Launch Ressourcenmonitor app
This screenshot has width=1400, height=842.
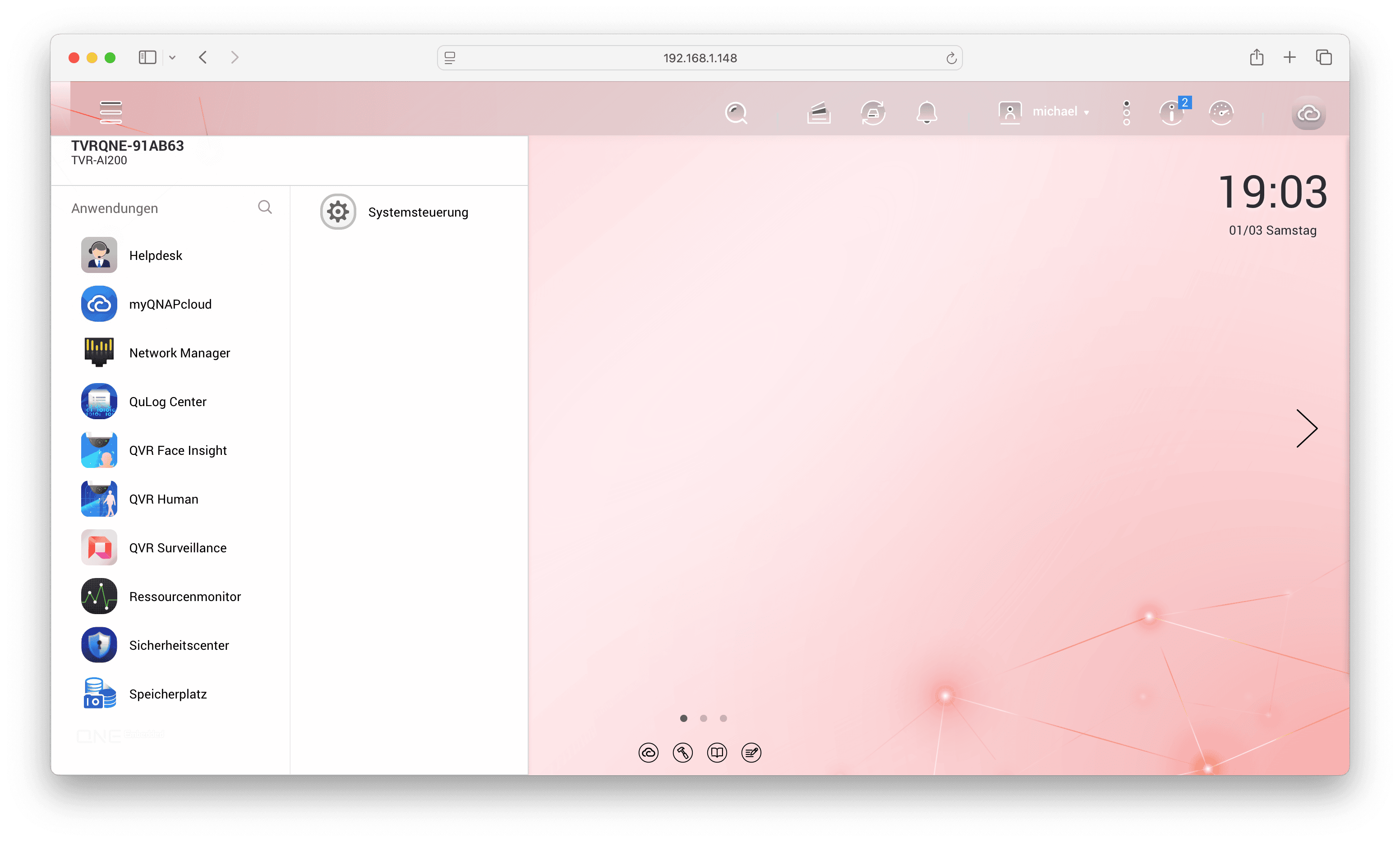(185, 597)
